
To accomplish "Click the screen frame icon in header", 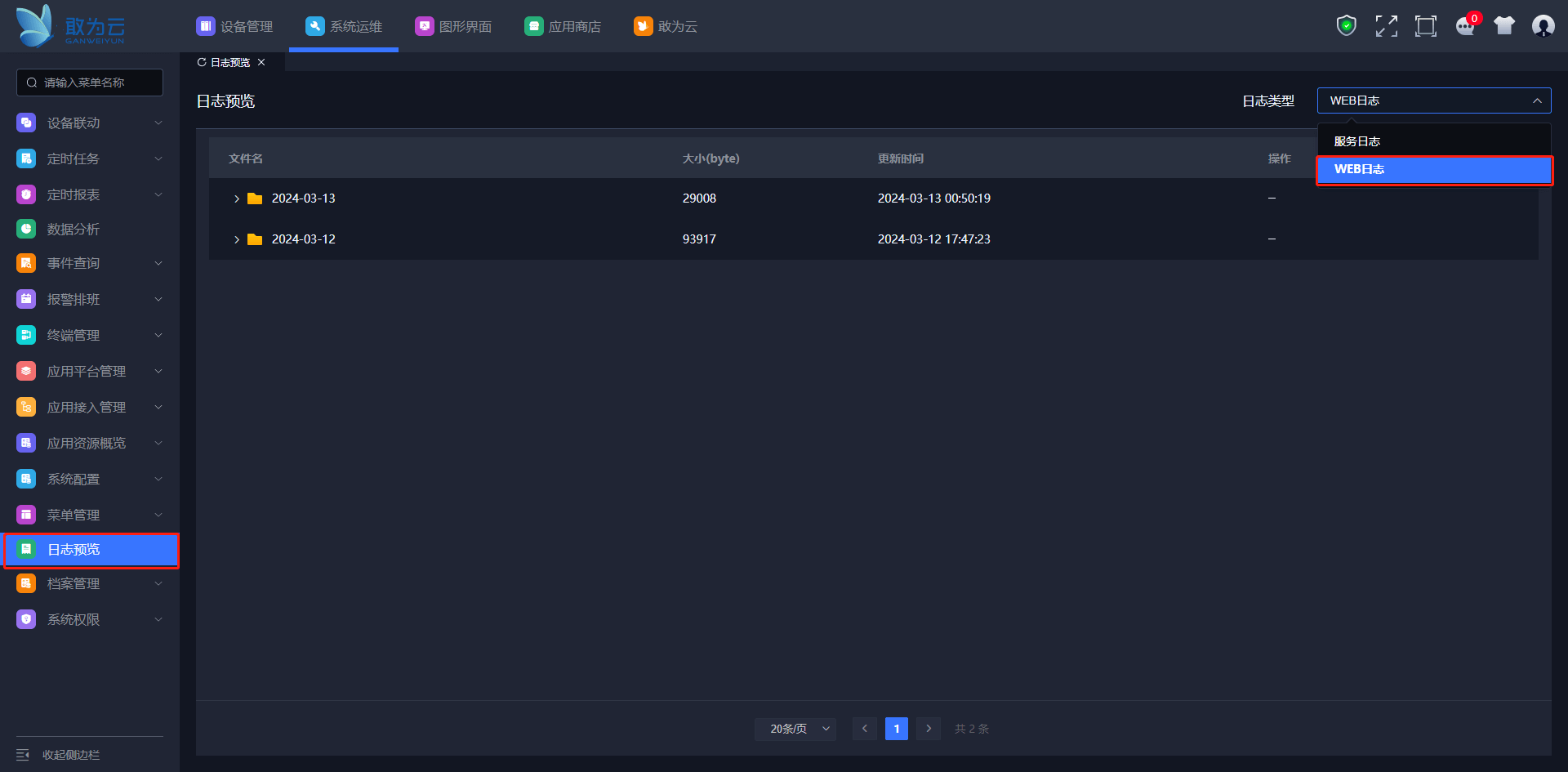I will coord(1426,26).
